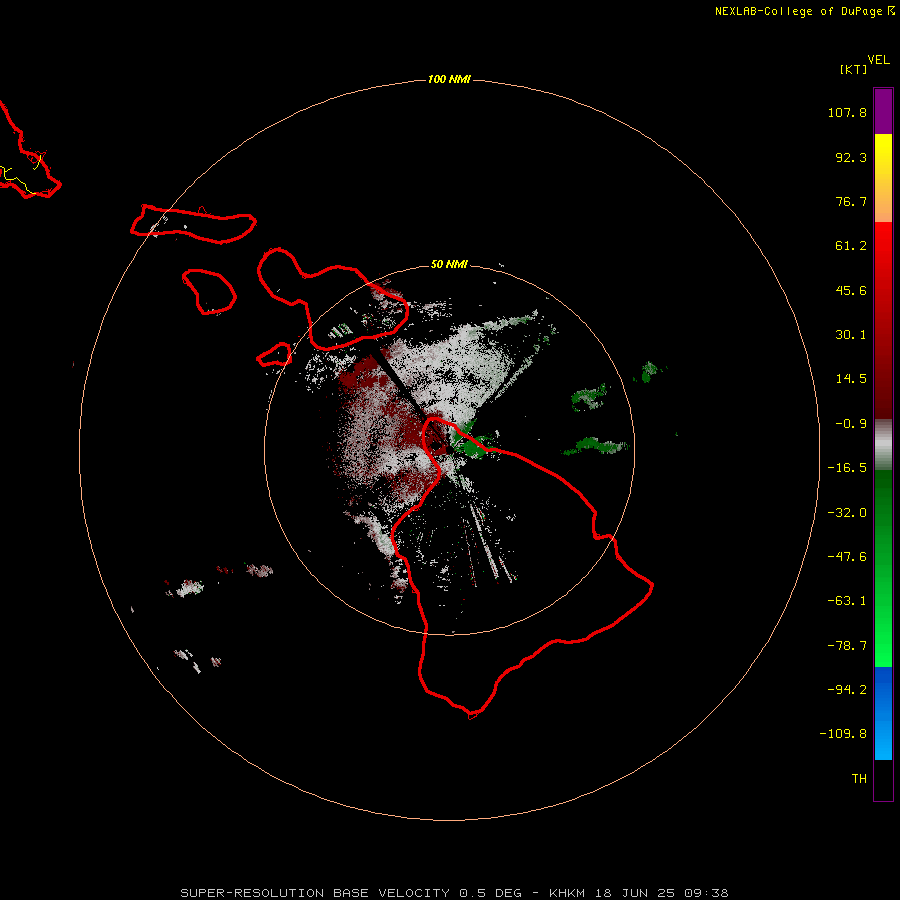Click the -47.6 legend value
The image size is (900, 900).
pyautogui.click(x=847, y=557)
